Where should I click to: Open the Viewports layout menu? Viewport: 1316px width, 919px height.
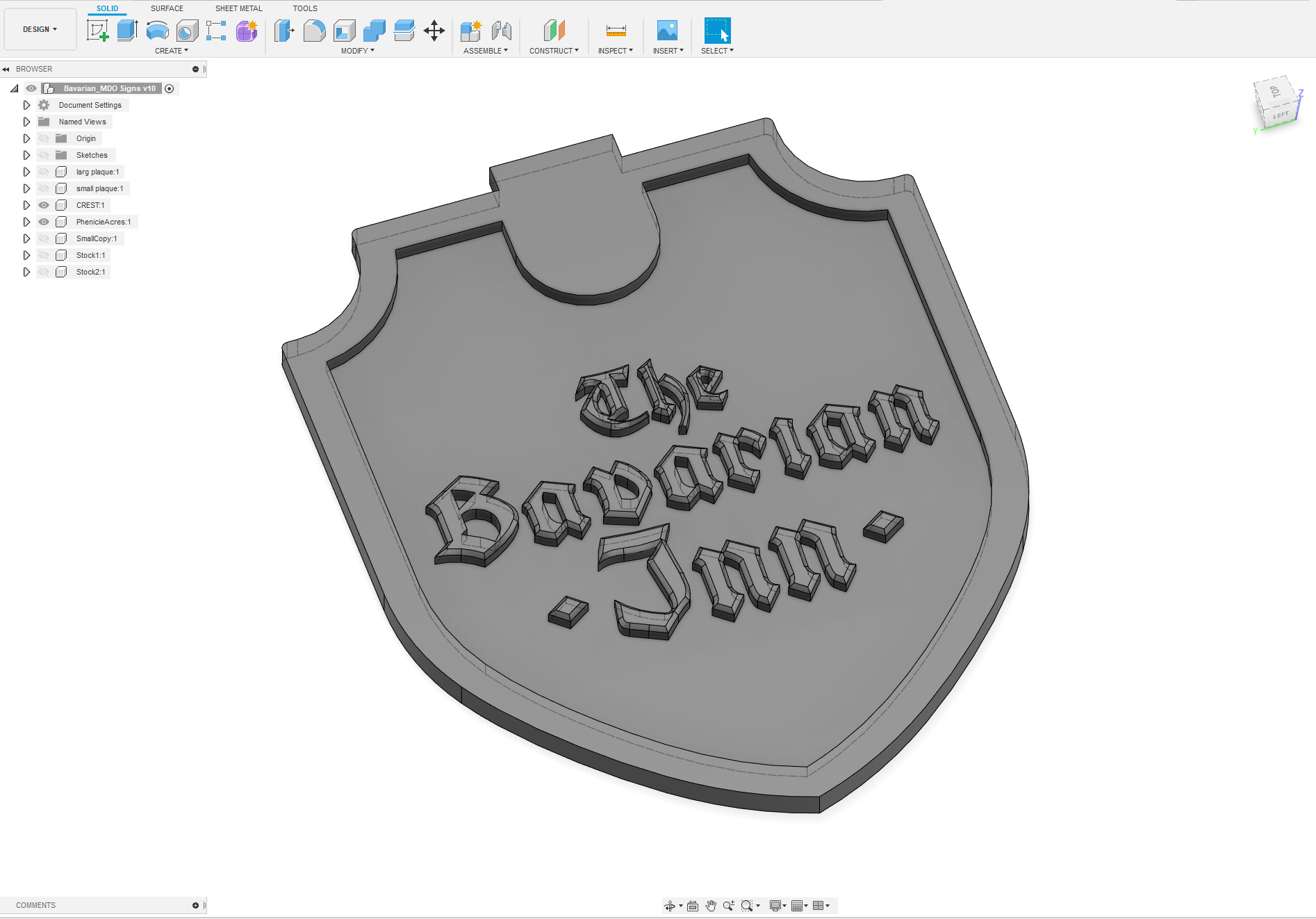tap(819, 906)
